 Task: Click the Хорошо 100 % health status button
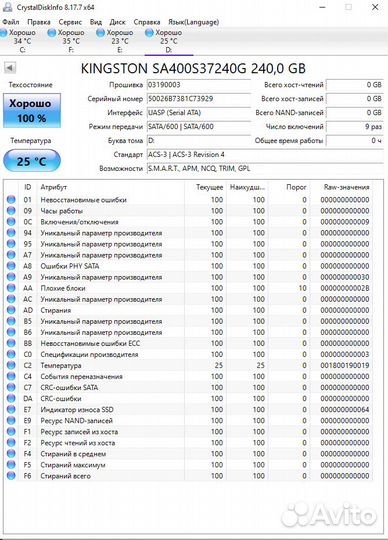click(x=32, y=111)
